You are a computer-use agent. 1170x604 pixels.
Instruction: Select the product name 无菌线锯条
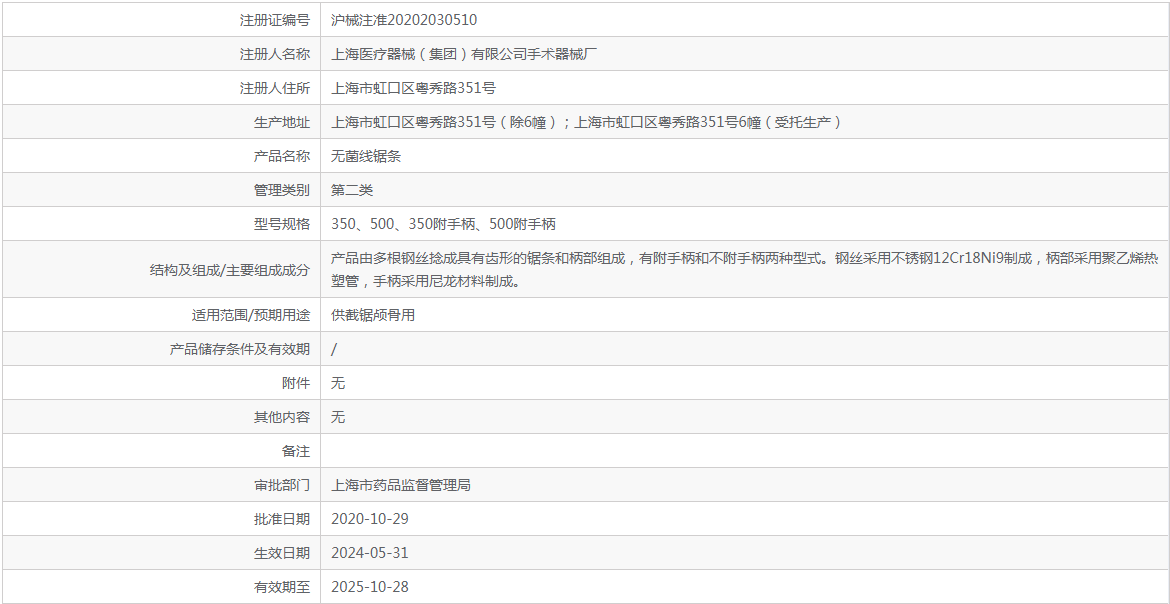(x=366, y=156)
